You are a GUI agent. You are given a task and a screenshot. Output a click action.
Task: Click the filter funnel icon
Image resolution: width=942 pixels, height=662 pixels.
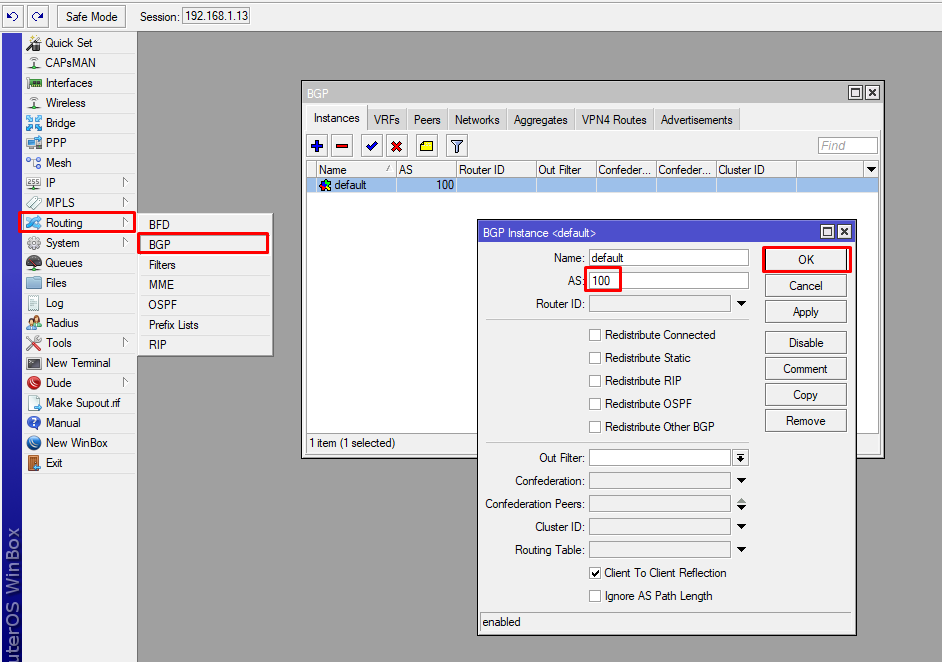point(457,146)
